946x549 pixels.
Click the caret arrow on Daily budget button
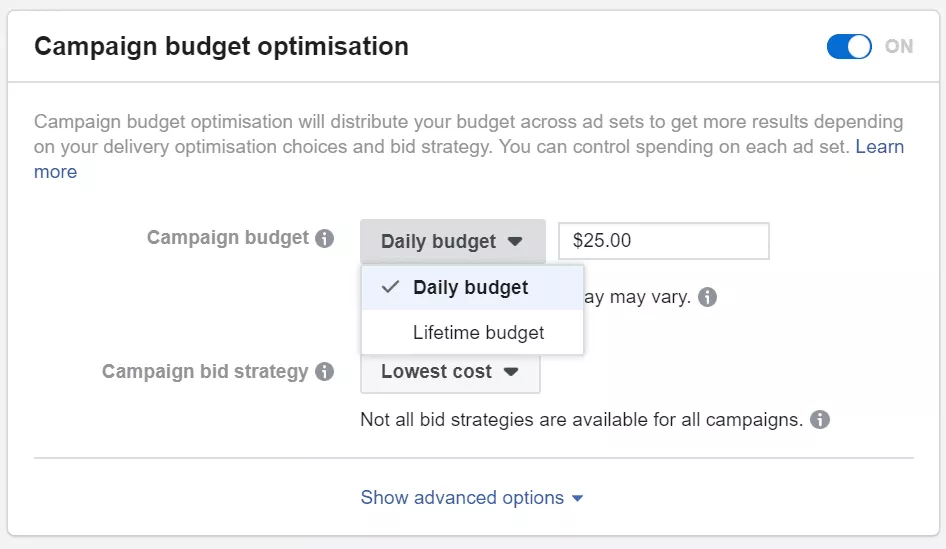click(515, 241)
